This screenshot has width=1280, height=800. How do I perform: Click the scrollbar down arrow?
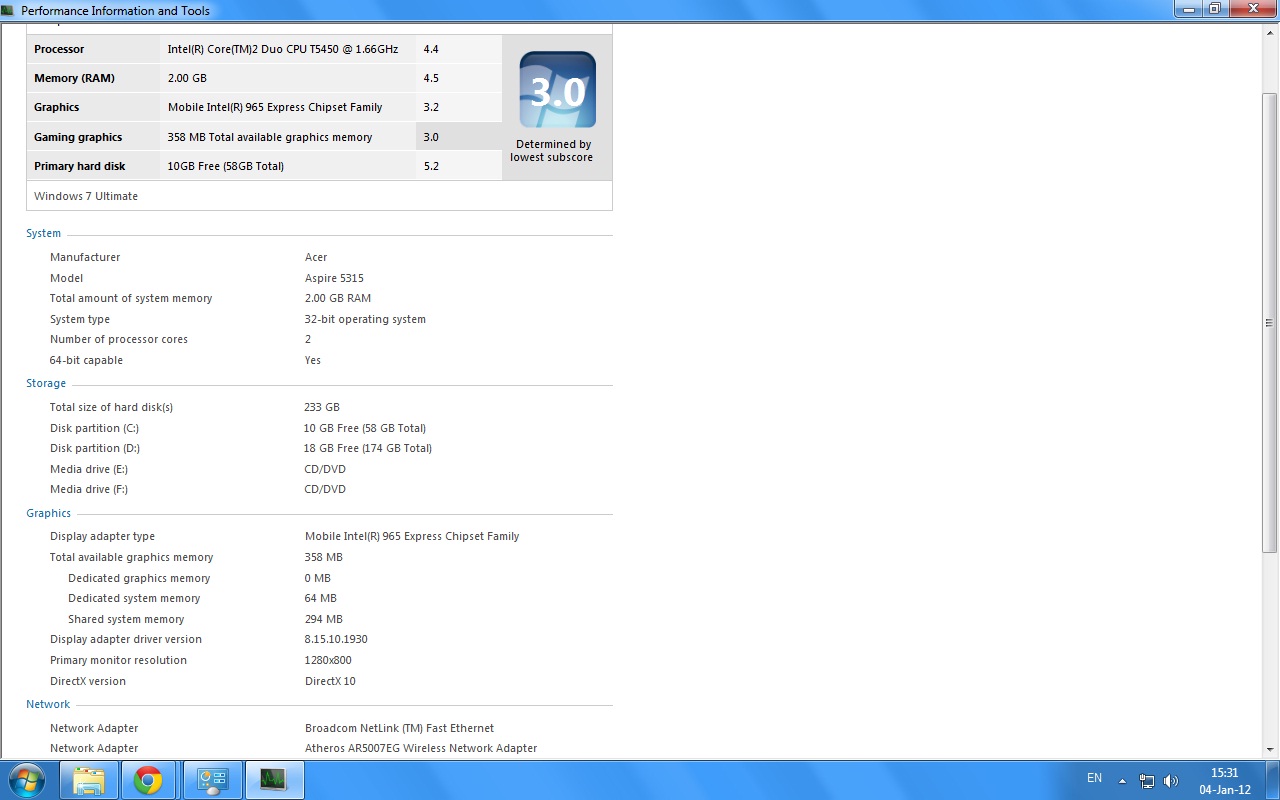coord(1269,749)
